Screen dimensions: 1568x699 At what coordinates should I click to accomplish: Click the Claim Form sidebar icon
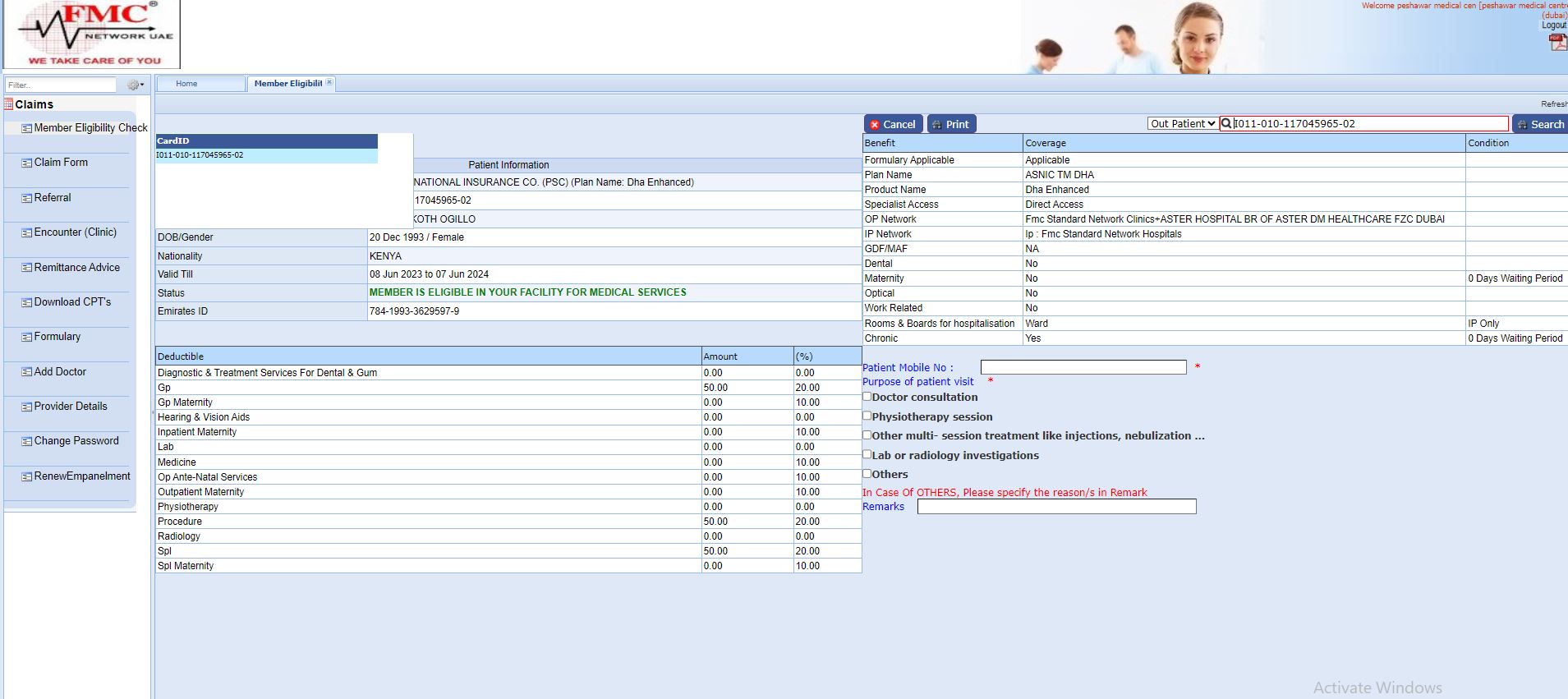(26, 163)
